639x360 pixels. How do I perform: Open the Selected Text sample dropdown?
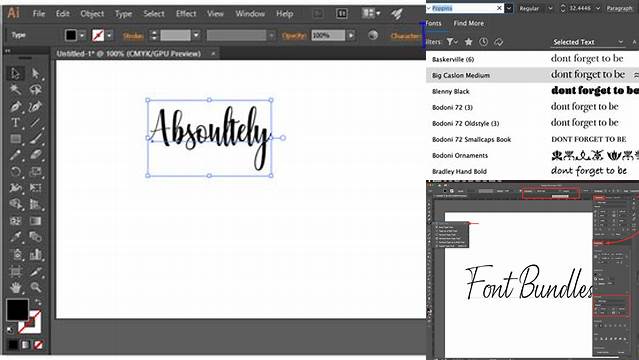(x=588, y=42)
